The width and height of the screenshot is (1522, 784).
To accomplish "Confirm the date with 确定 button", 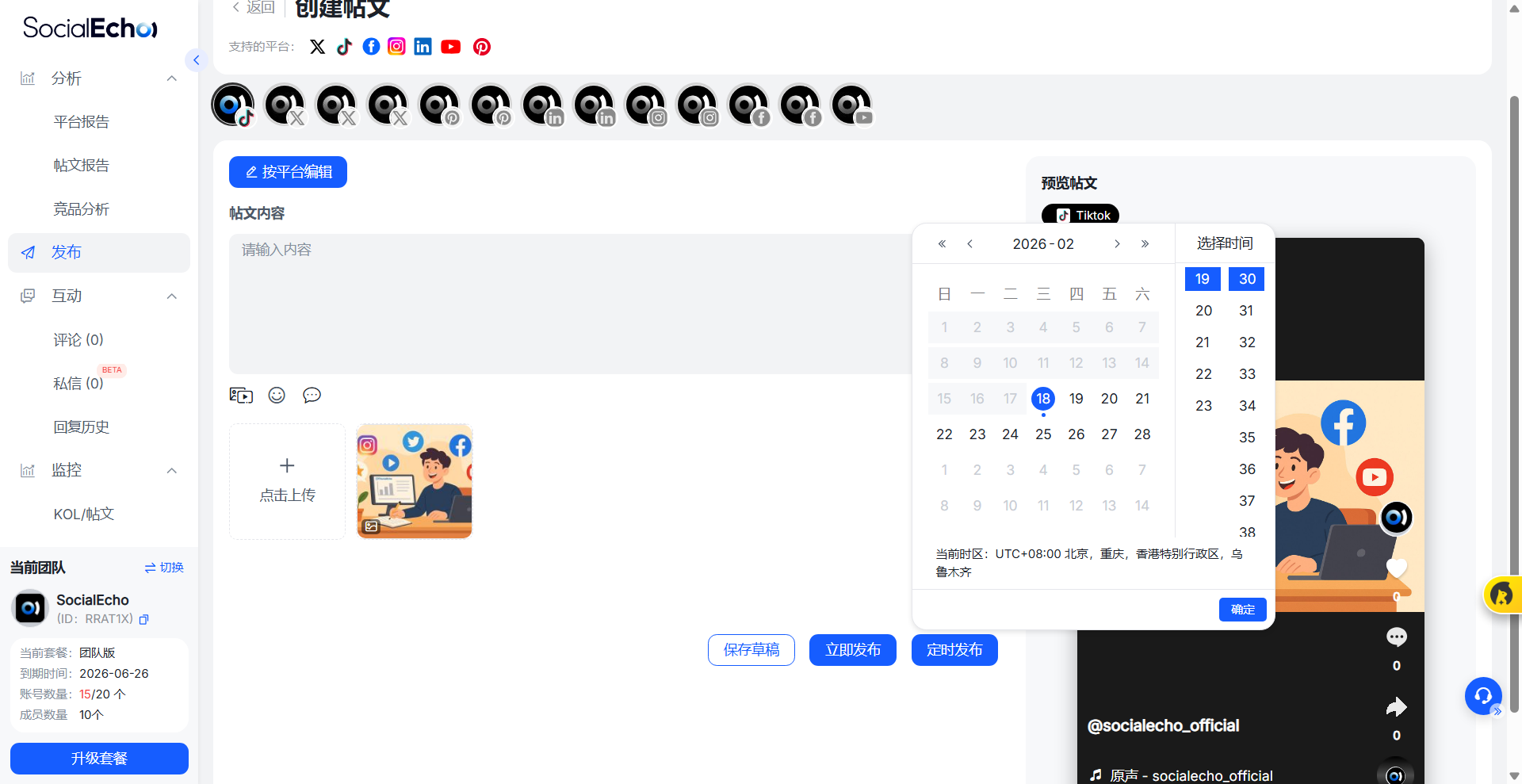I will pyautogui.click(x=1243, y=609).
